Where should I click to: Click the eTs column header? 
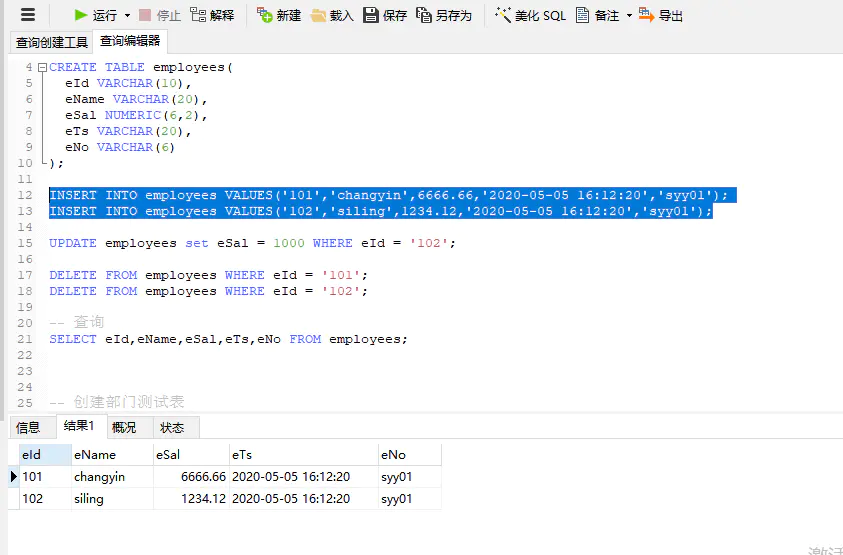(x=304, y=455)
